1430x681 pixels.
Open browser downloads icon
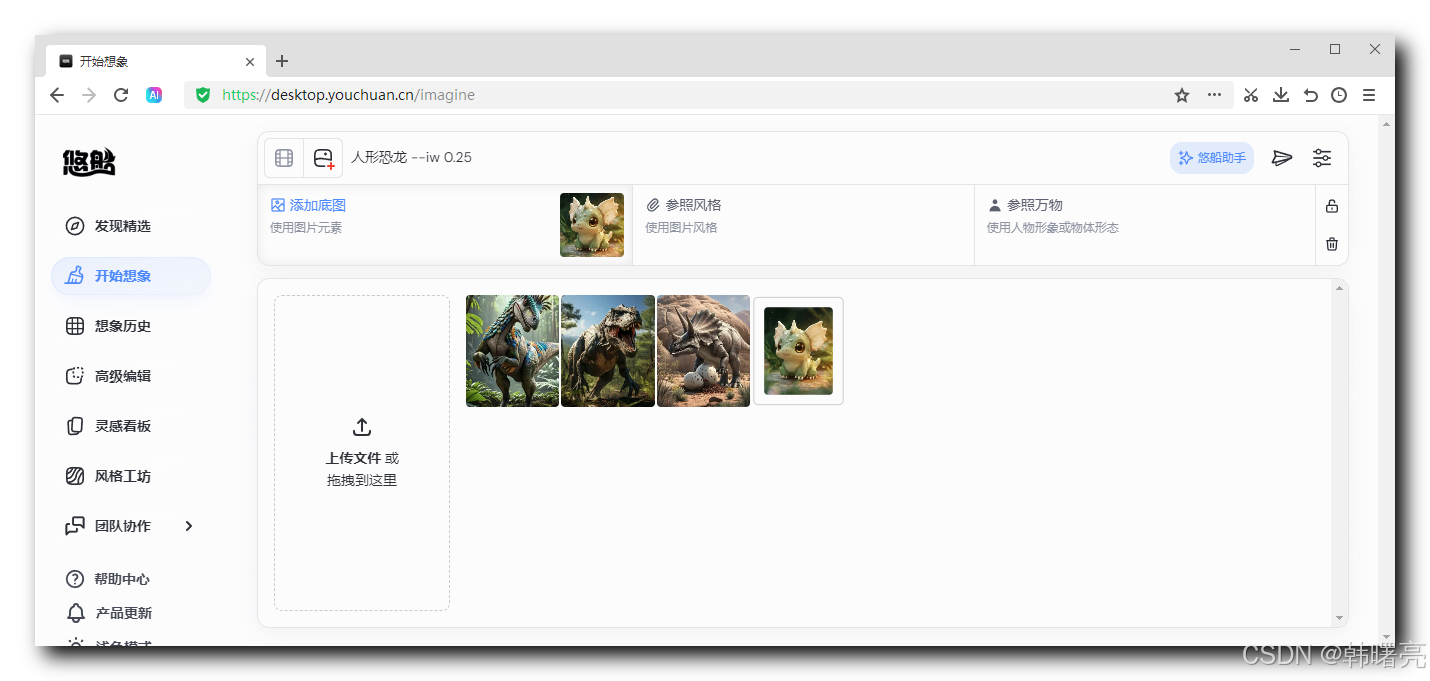1280,95
